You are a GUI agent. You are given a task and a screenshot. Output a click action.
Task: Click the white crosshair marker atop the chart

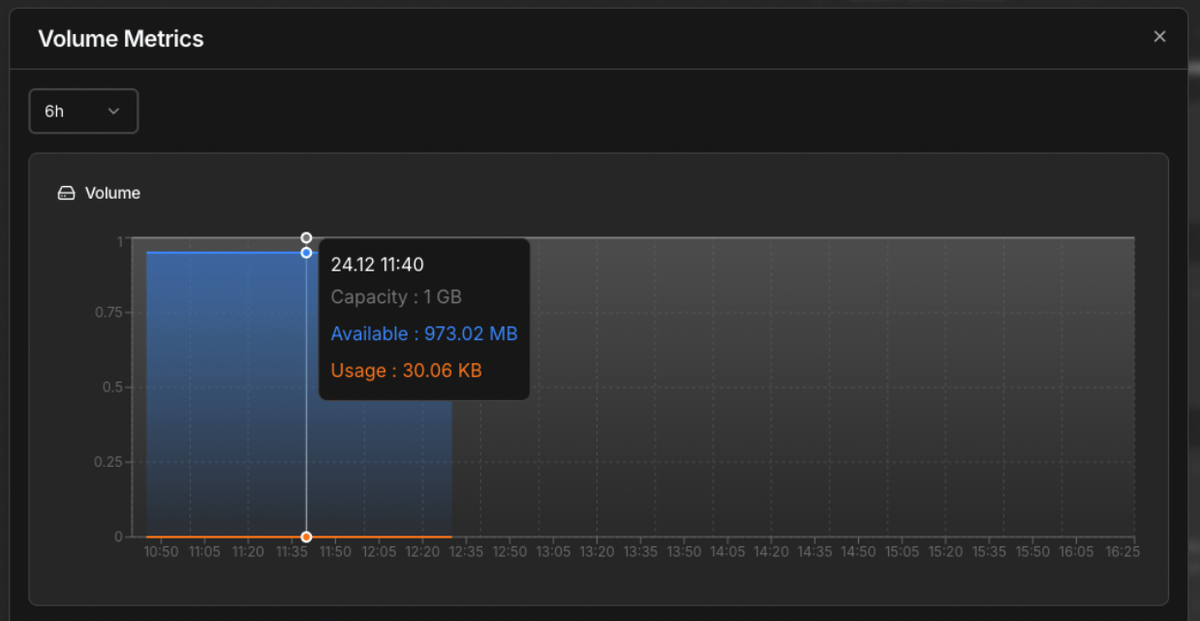pos(306,238)
